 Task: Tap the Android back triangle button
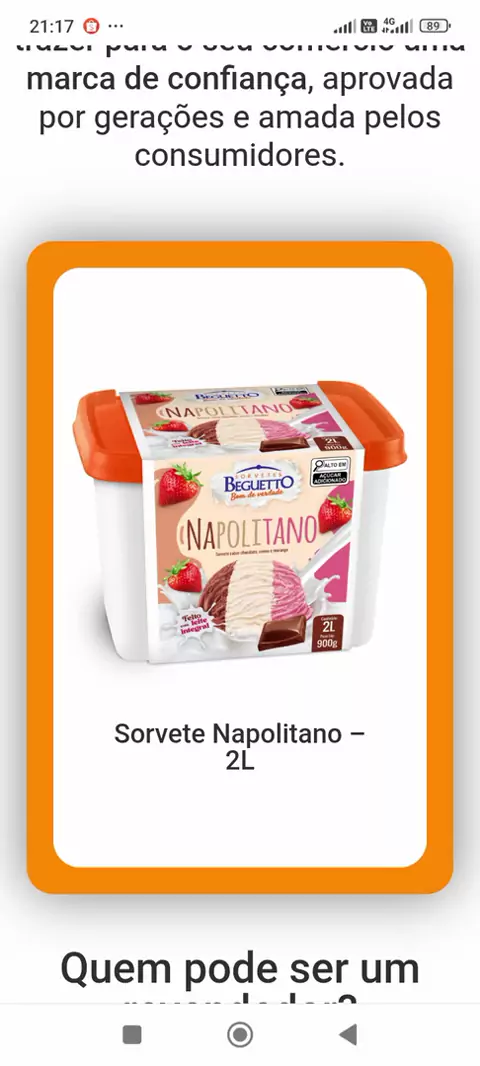click(x=348, y=1035)
